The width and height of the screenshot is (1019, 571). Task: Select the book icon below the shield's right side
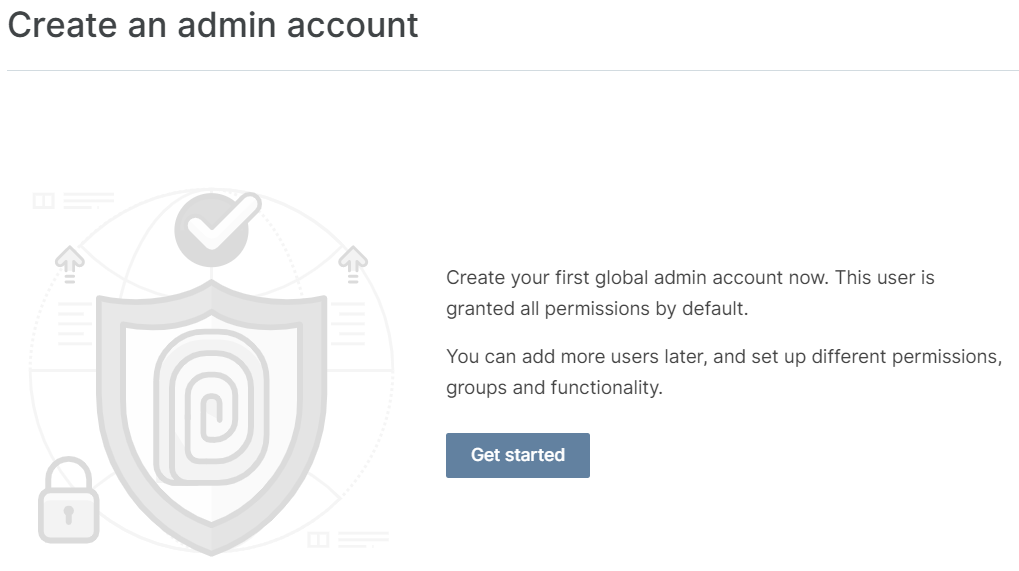[318, 539]
